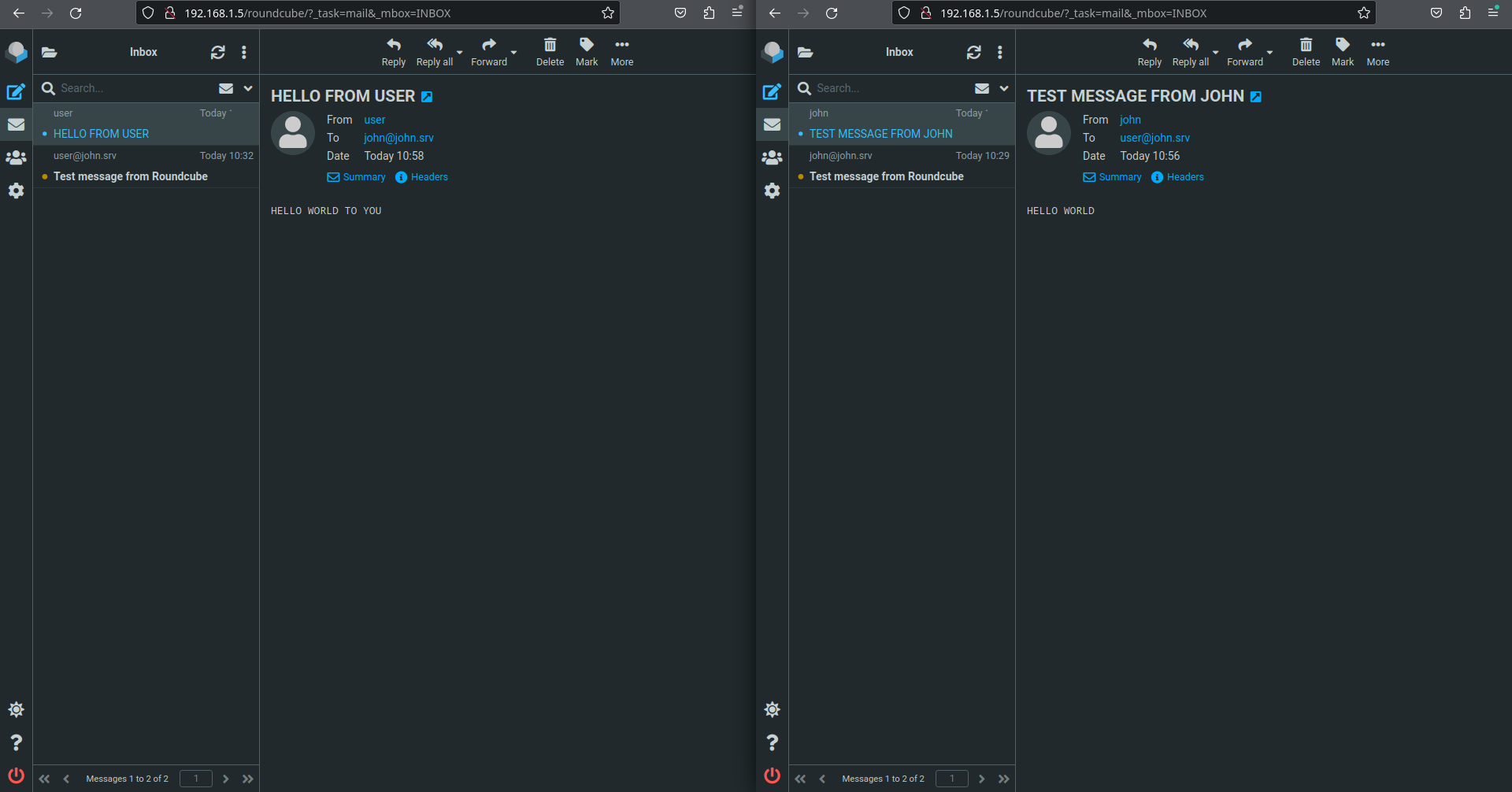The width and height of the screenshot is (1512, 792).
Task: Click Headers link in right message header
Action: [1177, 177]
